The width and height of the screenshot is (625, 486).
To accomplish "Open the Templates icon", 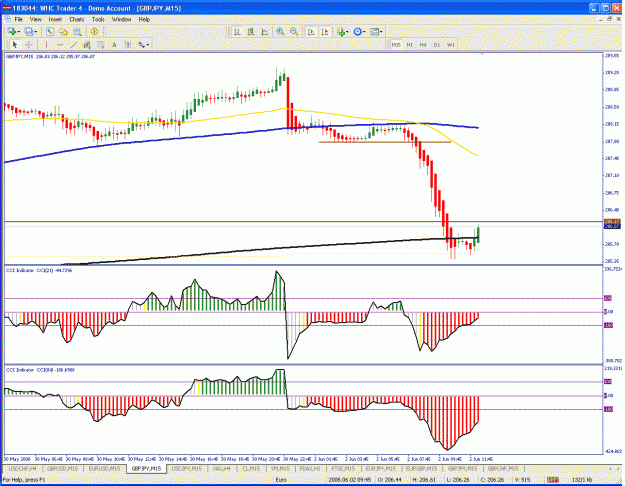I will click(x=374, y=31).
